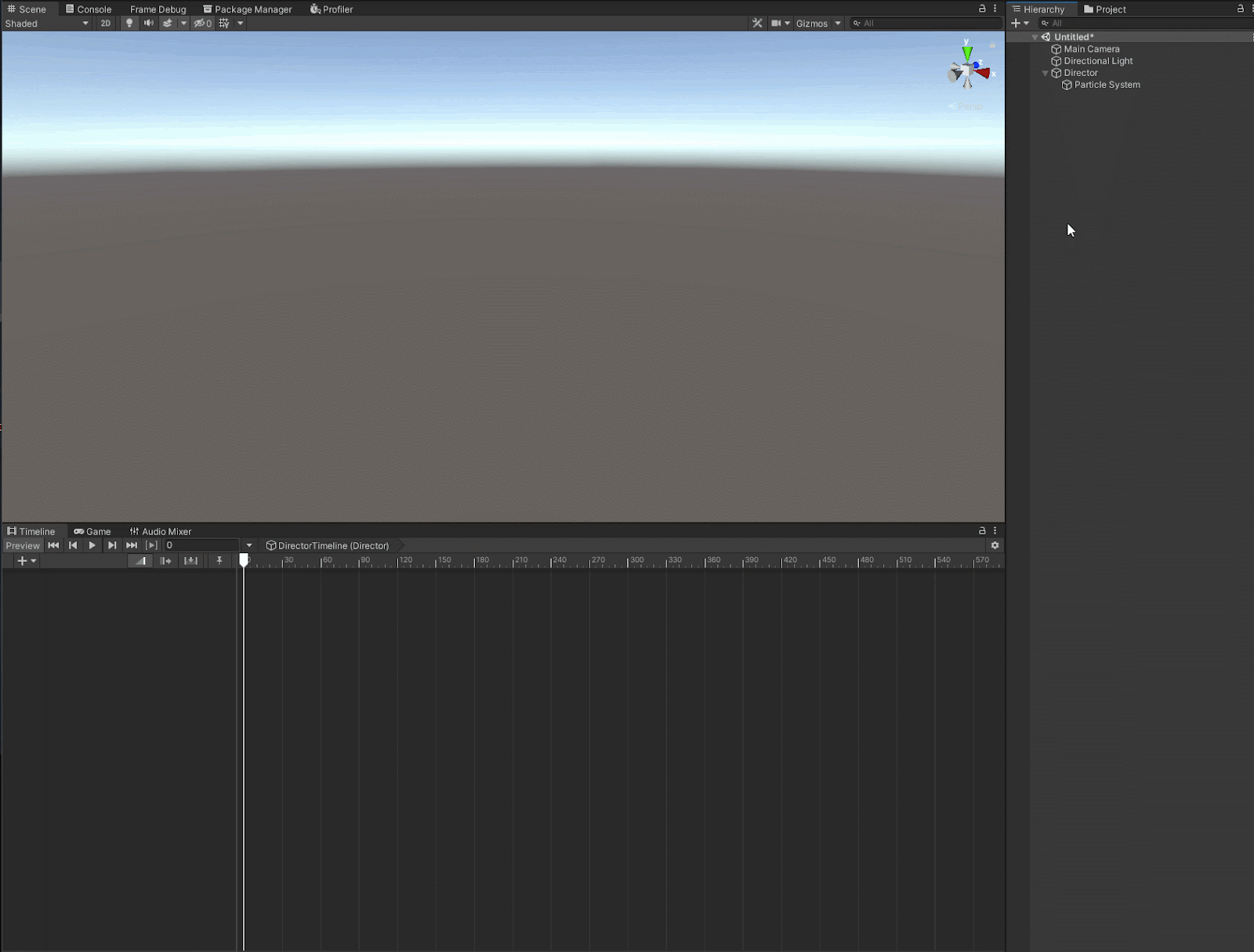Go to the start of the timeline
This screenshot has height=952, width=1254.
[x=53, y=545]
